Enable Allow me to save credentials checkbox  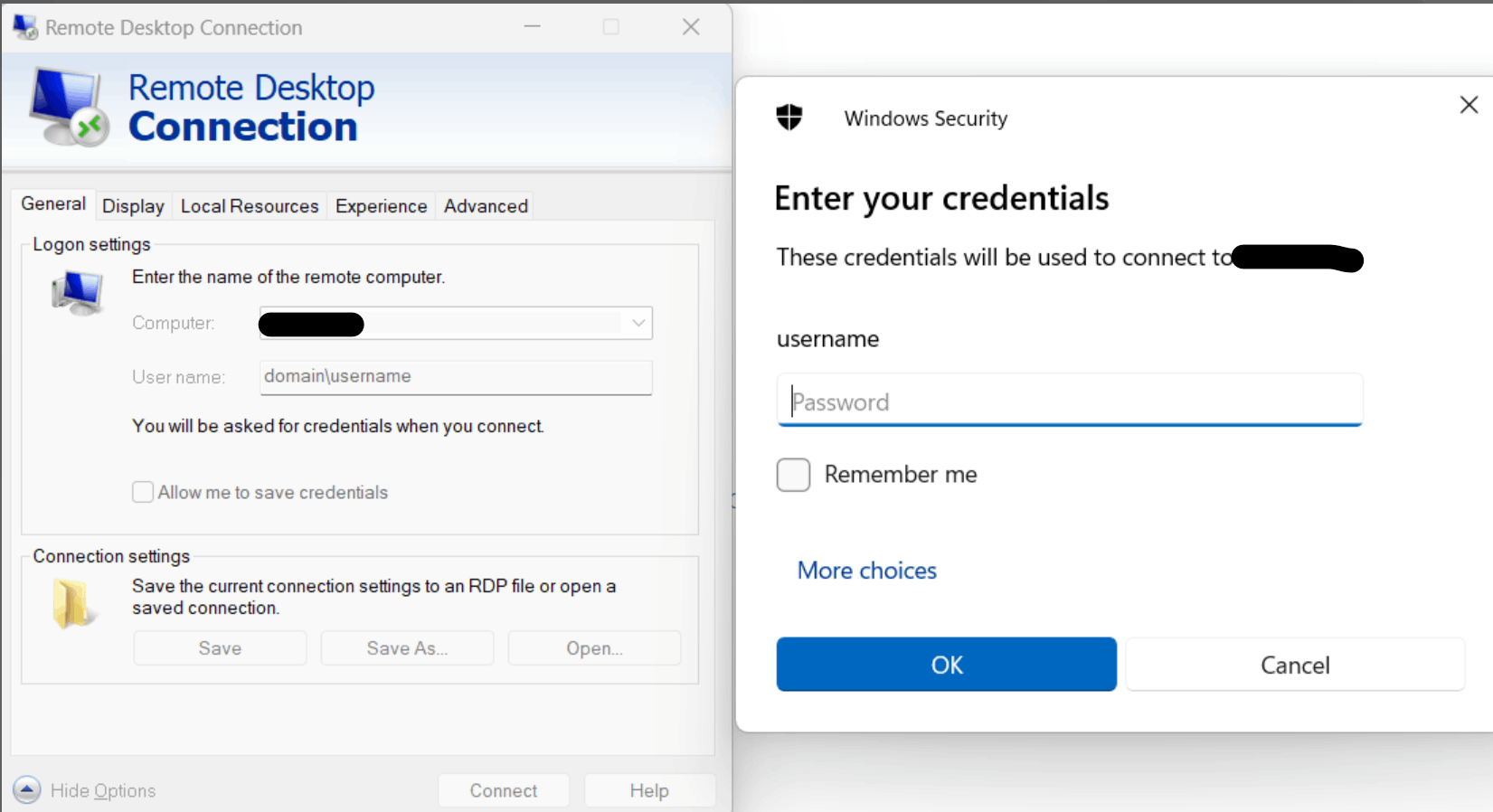tap(143, 492)
